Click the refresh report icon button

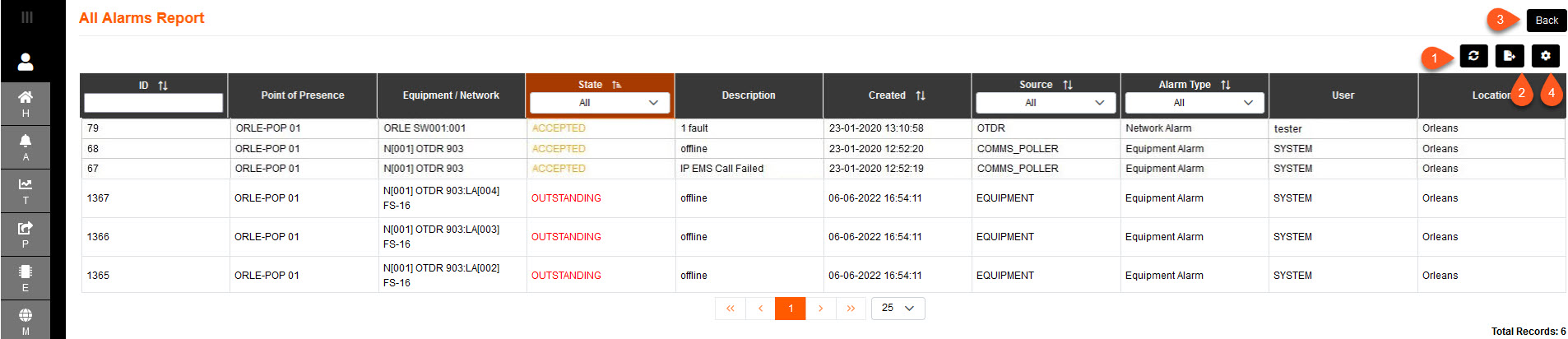(1473, 56)
